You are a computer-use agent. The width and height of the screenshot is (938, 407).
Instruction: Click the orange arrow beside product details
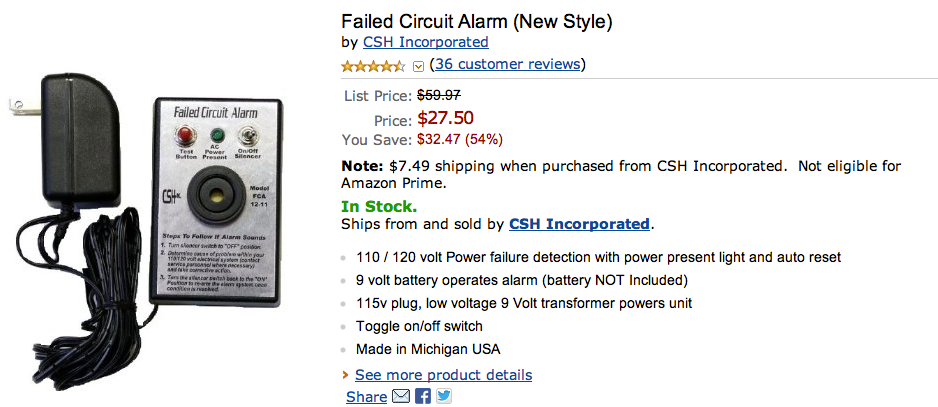tap(345, 375)
